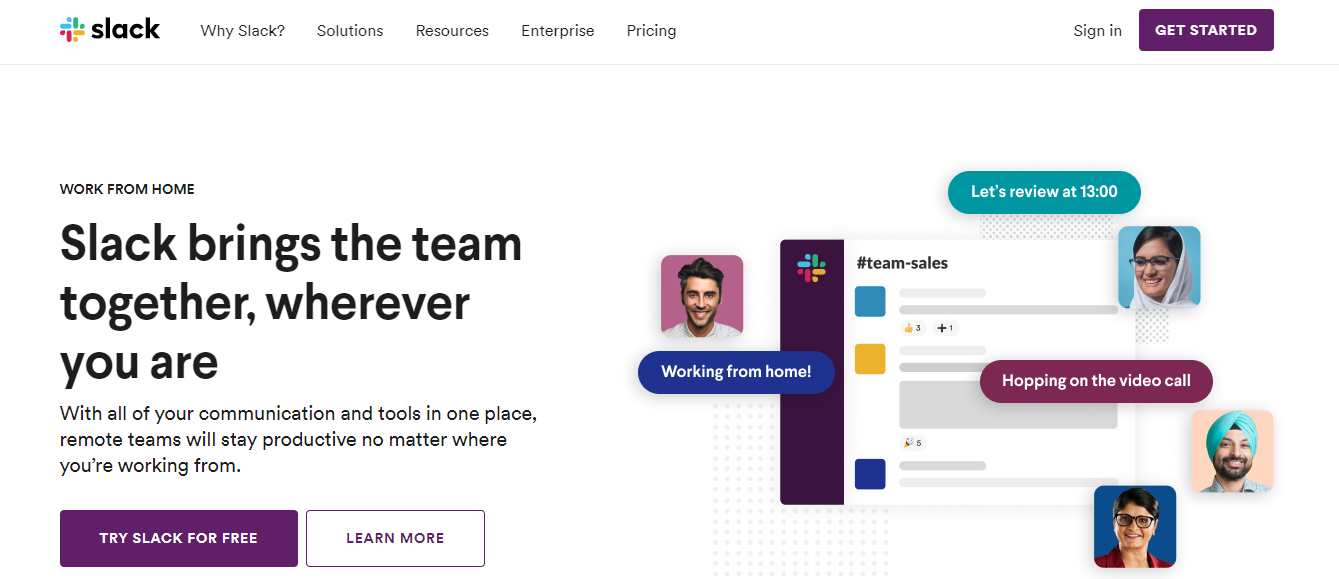Click photo of woman in white headscarf
Screen dimensions: 1339x579
click(1159, 267)
